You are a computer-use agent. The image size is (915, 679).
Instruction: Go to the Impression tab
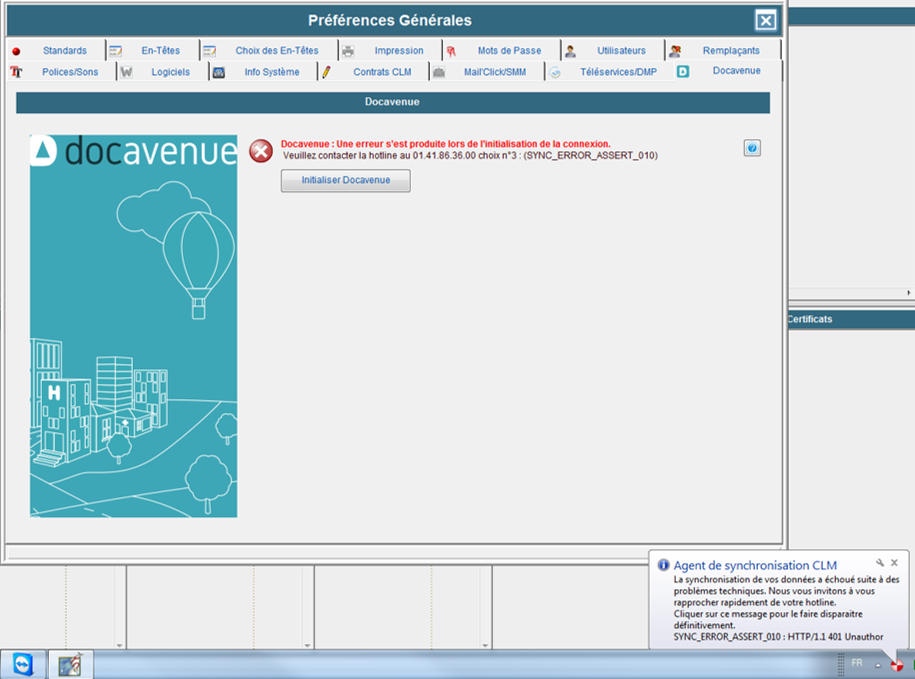click(399, 50)
